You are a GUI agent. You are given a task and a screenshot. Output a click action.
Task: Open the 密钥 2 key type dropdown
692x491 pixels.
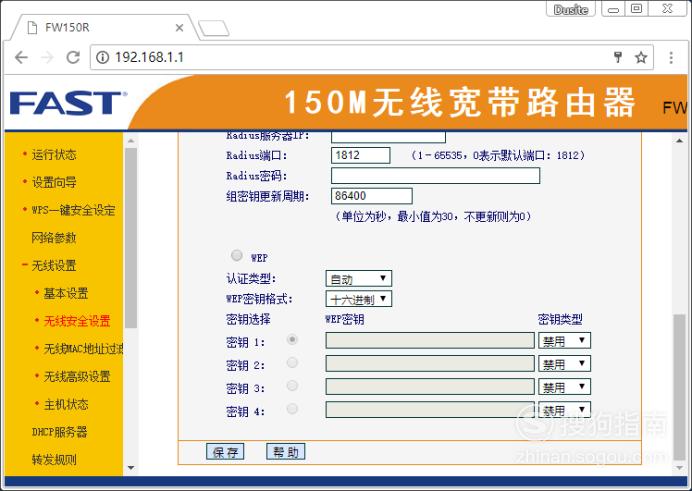click(564, 364)
